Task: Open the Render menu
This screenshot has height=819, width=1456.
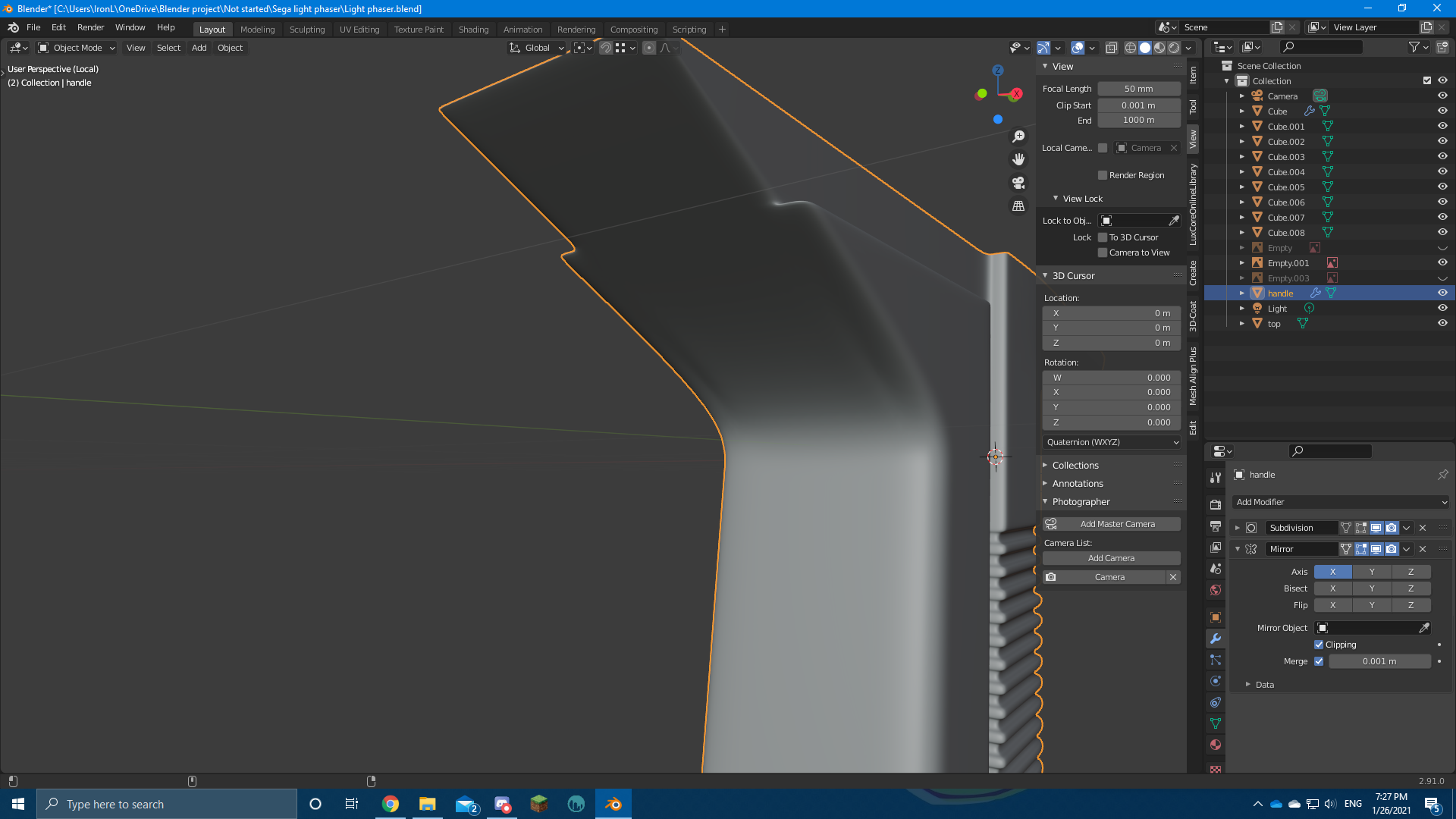Action: (x=90, y=27)
